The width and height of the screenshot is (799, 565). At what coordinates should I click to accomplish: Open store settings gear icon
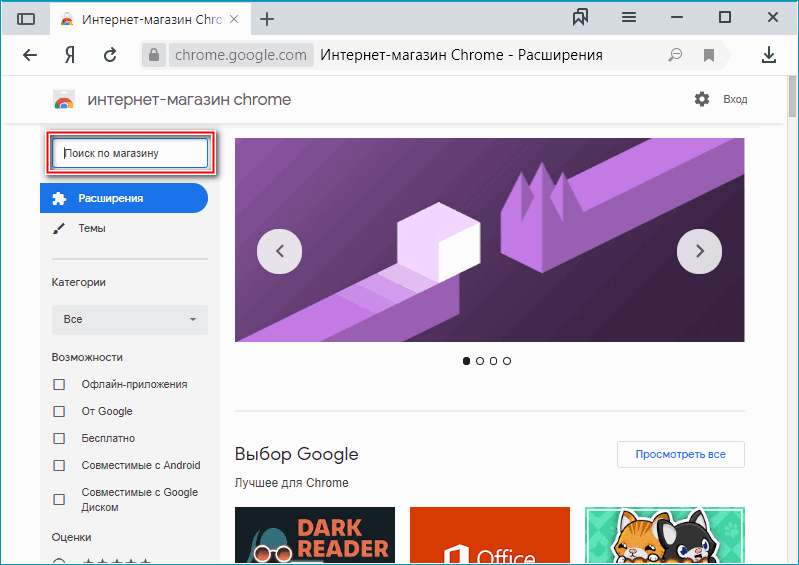(x=702, y=99)
